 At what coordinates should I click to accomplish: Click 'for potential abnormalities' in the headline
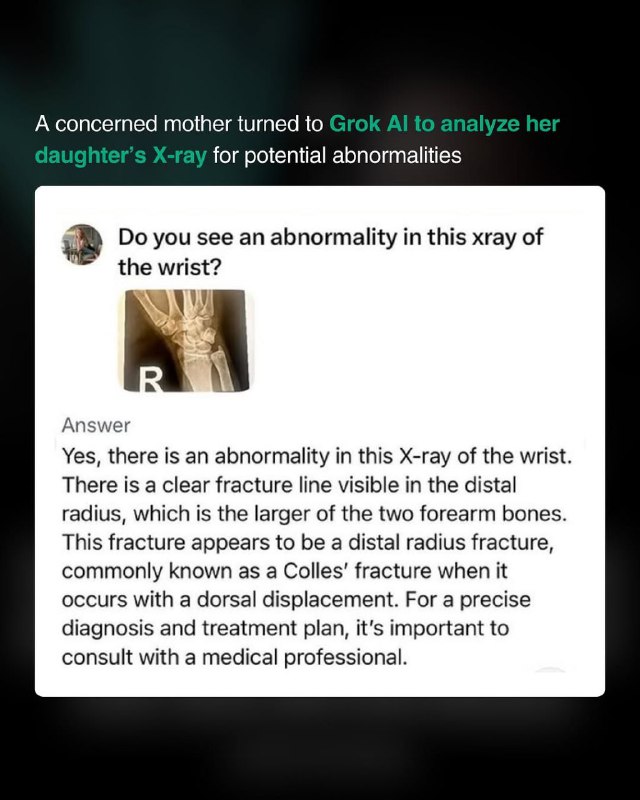click(x=337, y=155)
